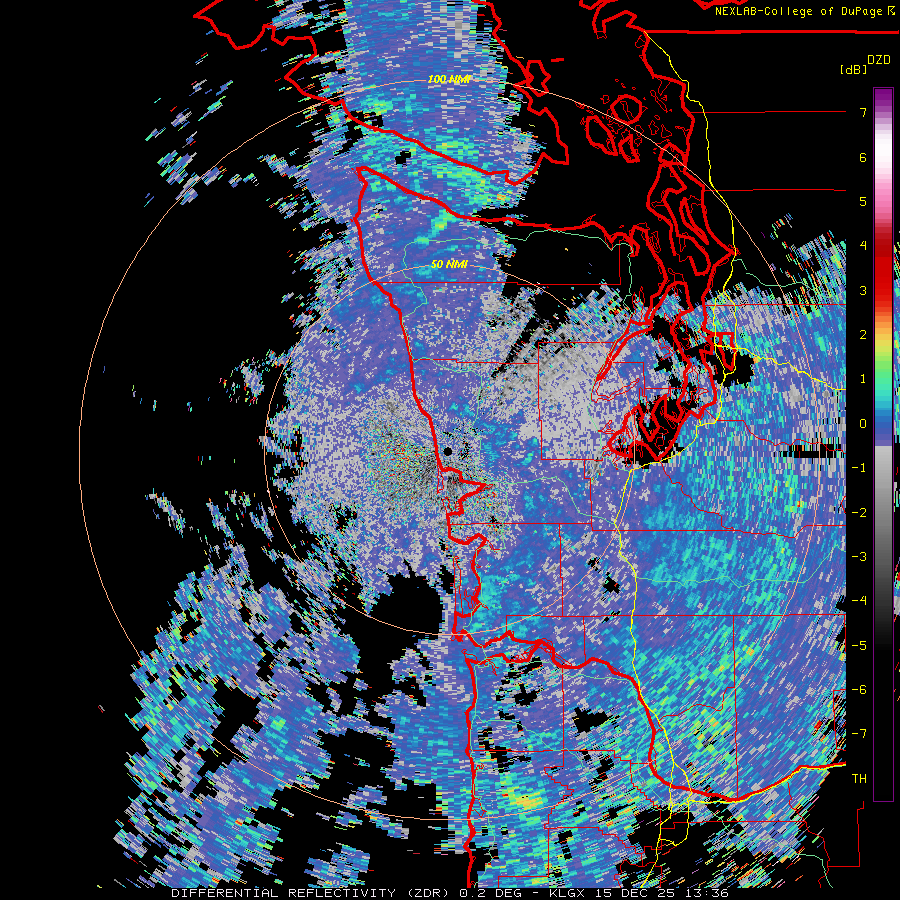Click the bottom Differential Reflectivity caption
Viewport: 900px width, 900px height.
click(449, 893)
